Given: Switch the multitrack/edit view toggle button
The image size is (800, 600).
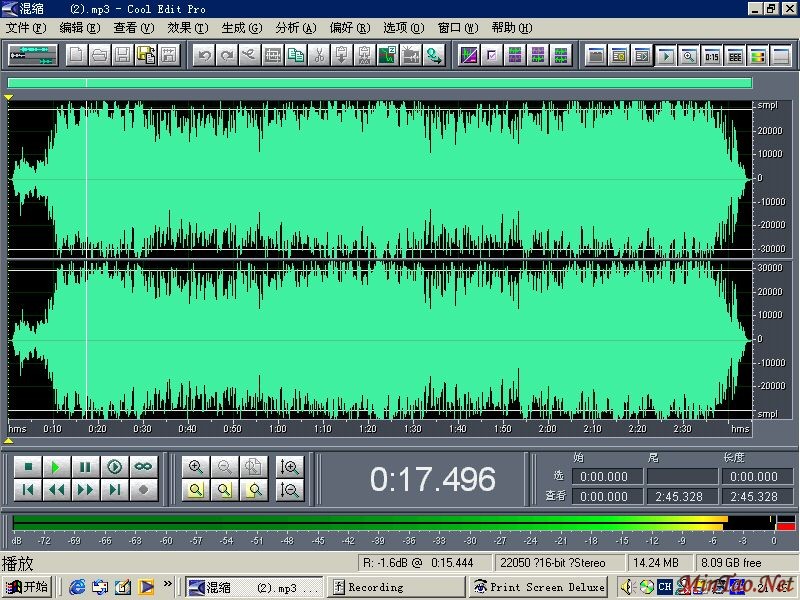Looking at the screenshot, I should [x=34, y=55].
